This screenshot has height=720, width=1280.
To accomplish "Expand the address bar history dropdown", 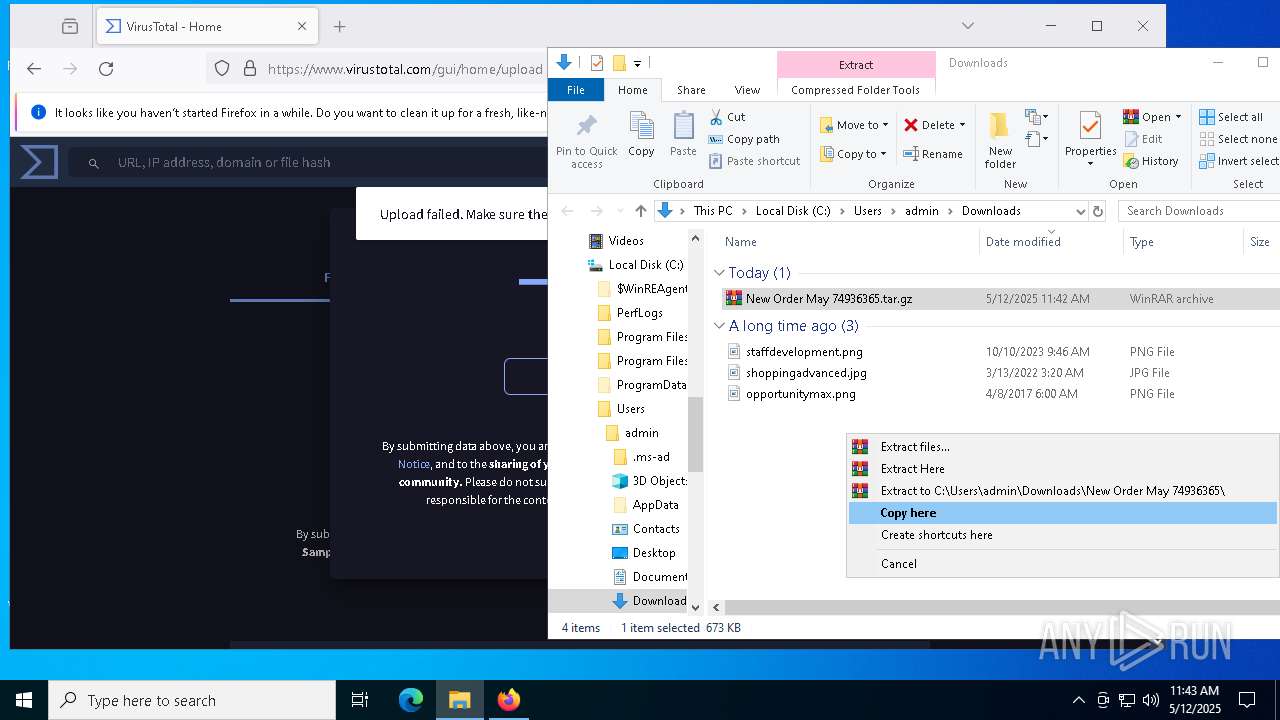I will tap(1080, 211).
